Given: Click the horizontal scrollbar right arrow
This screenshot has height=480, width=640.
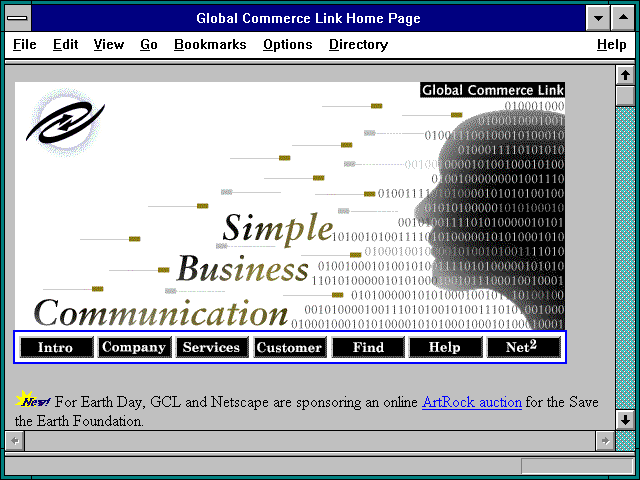Looking at the screenshot, I should coord(605,440).
